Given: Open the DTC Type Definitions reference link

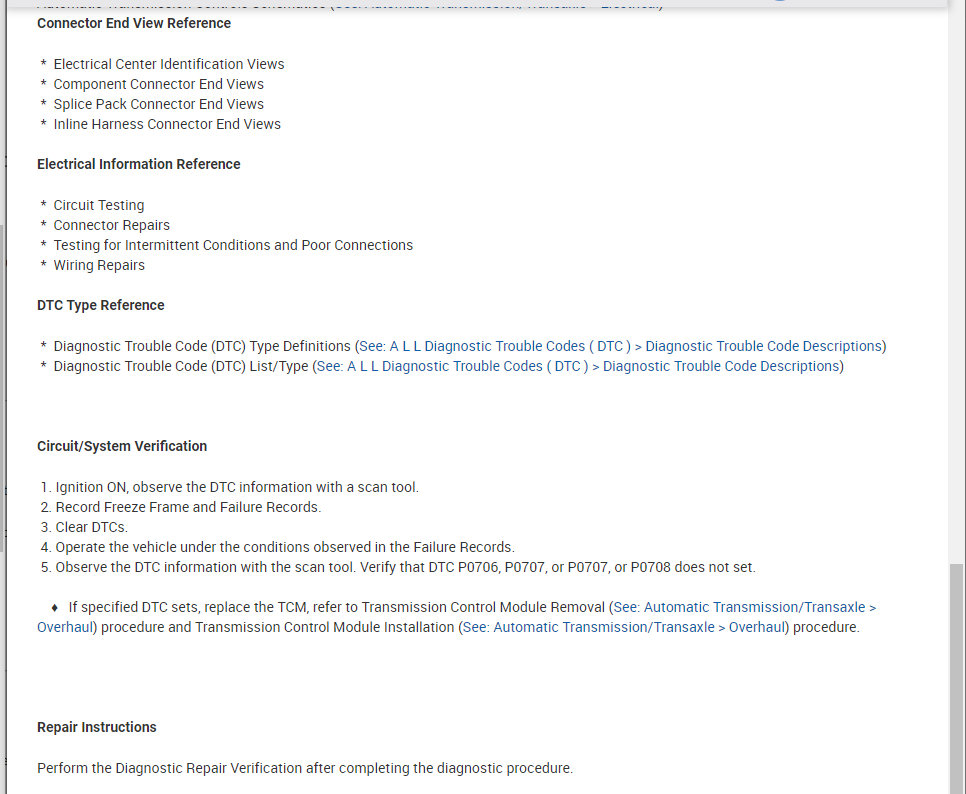Looking at the screenshot, I should [x=620, y=346].
